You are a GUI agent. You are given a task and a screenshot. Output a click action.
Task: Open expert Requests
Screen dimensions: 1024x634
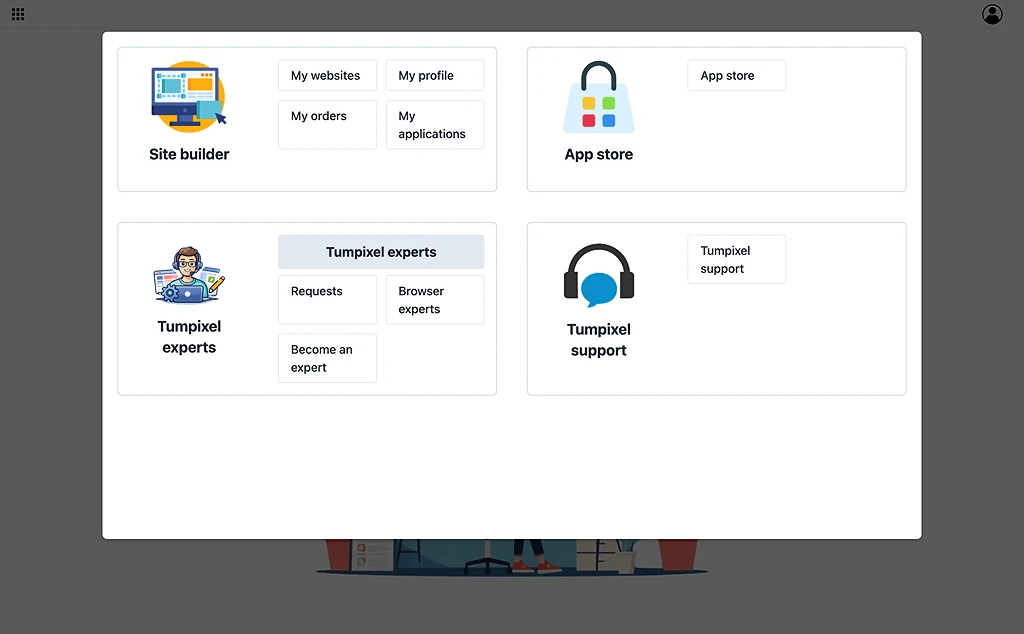(x=327, y=300)
